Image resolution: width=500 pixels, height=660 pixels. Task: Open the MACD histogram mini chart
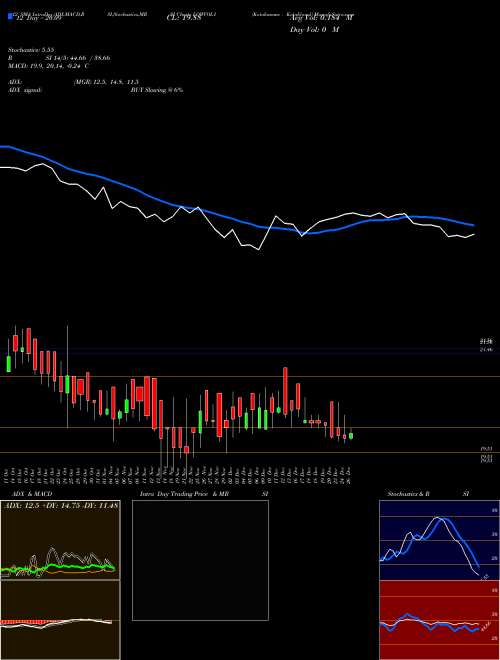coord(60,620)
